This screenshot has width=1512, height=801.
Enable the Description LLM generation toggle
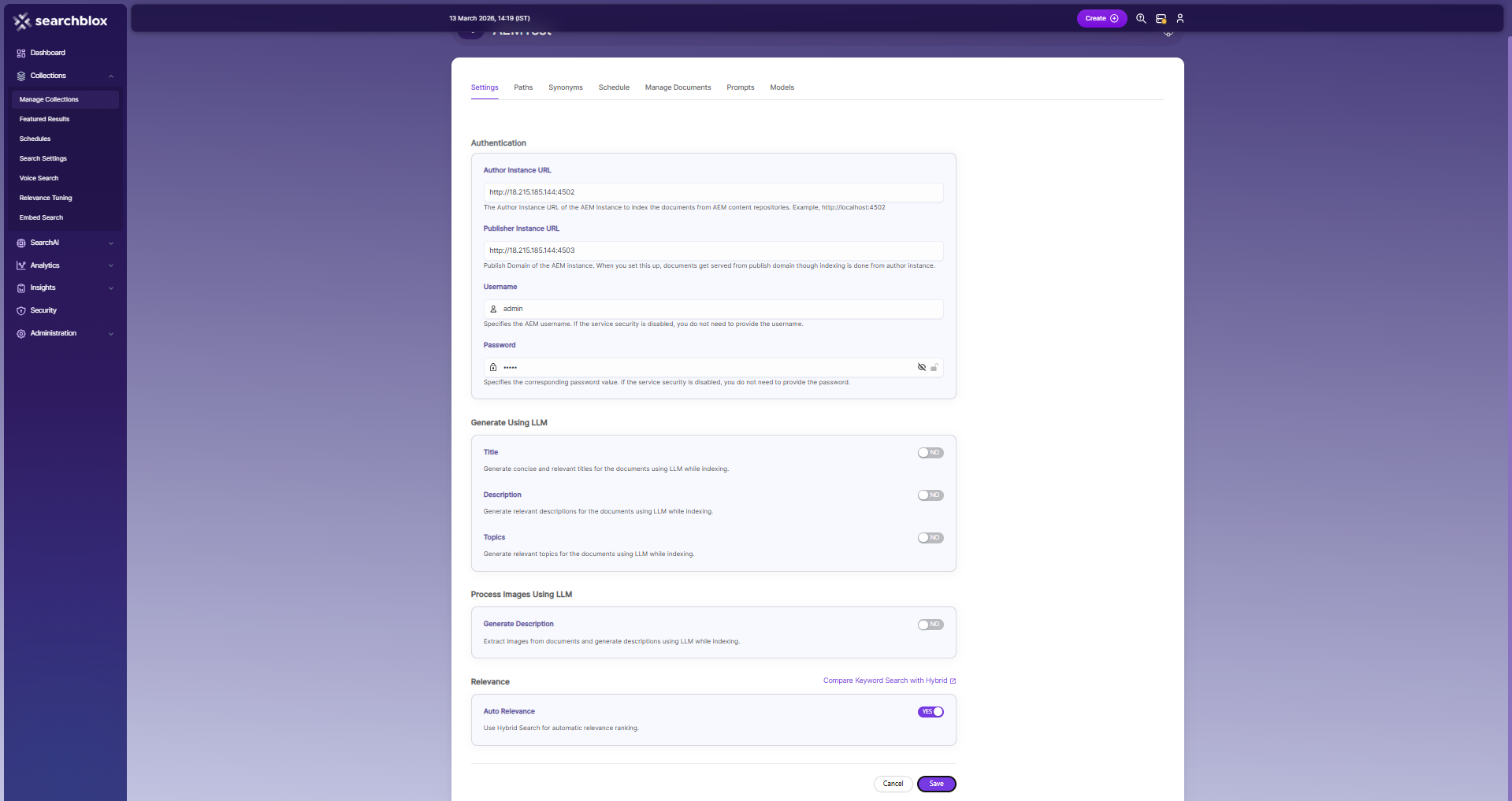point(931,495)
